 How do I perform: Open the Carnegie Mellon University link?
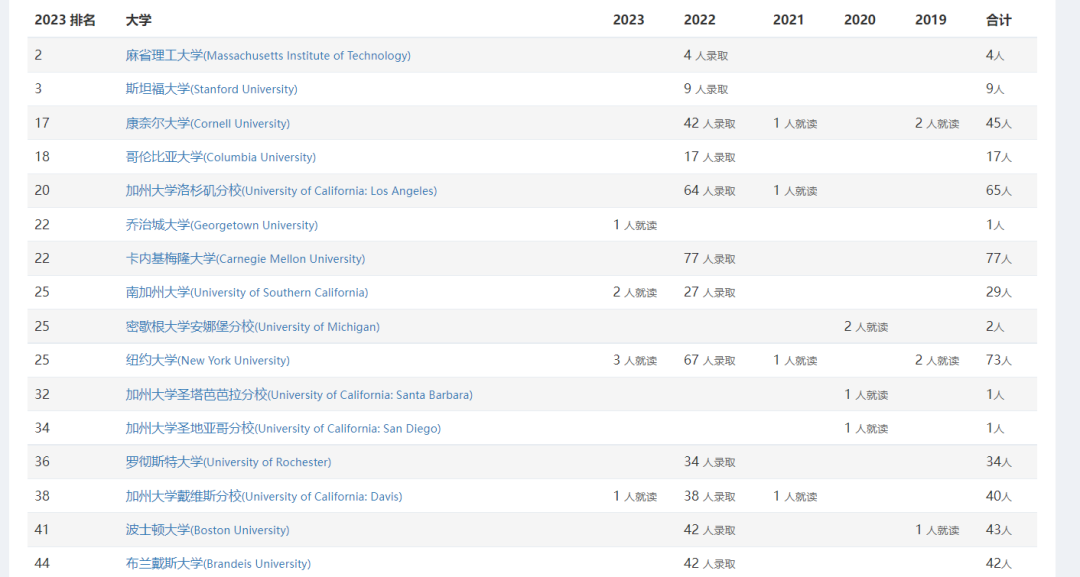[x=245, y=258]
